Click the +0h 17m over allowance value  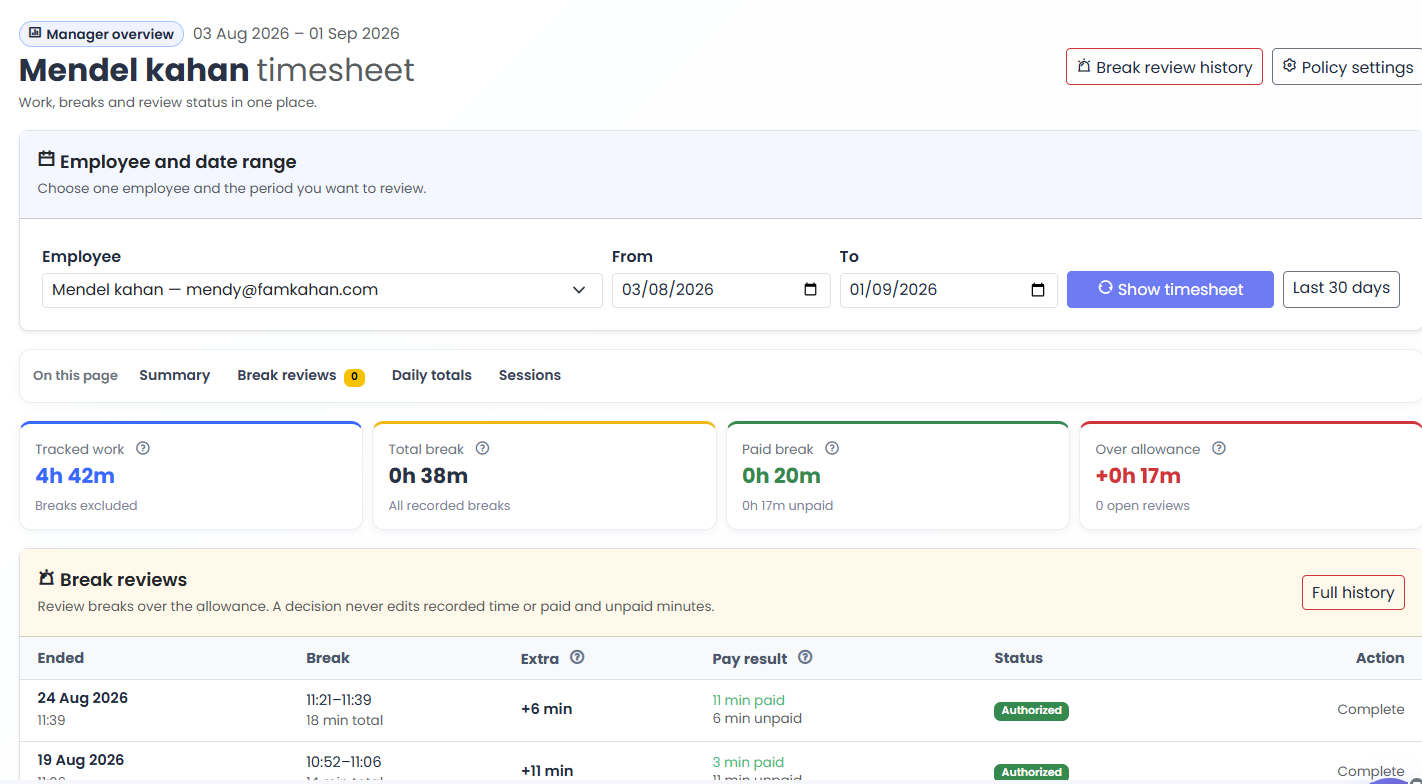1138,476
